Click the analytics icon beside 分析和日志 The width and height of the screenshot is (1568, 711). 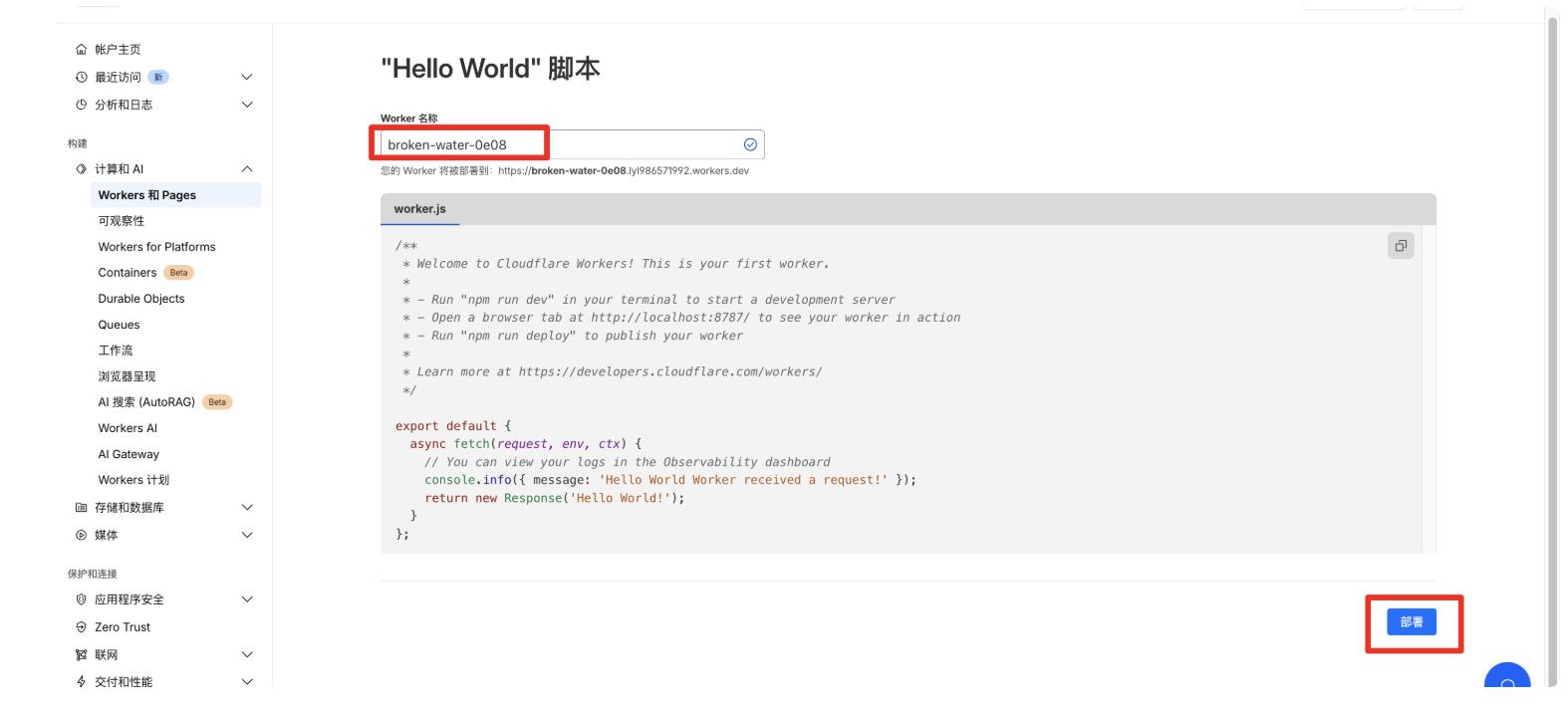click(x=82, y=105)
